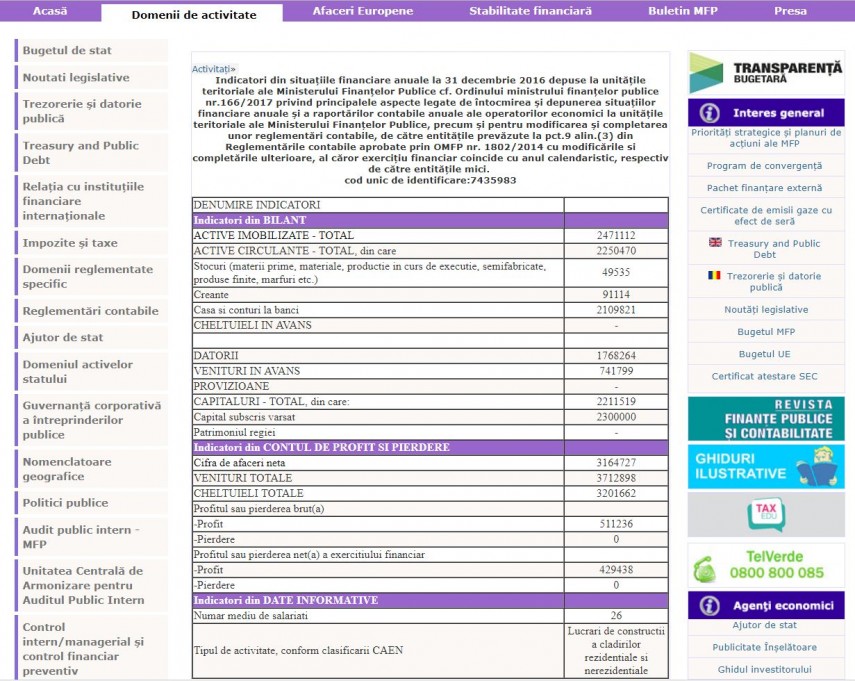Screen dimensions: 855x681
Task: Click the UK flag icon near Treasury
Action: [x=715, y=243]
